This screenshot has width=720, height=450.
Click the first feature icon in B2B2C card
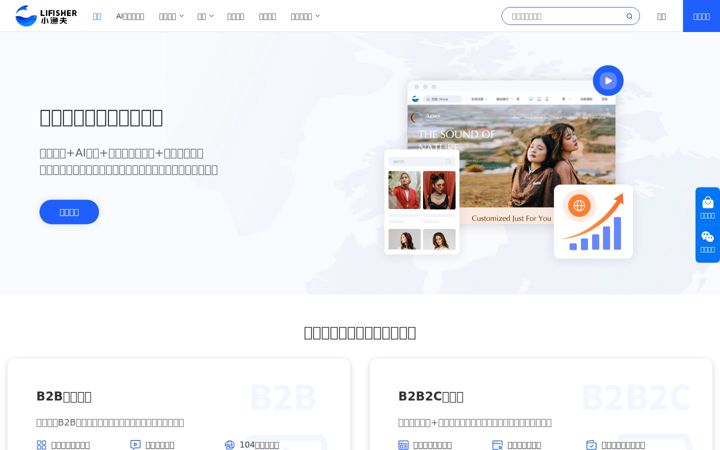pyautogui.click(x=403, y=445)
